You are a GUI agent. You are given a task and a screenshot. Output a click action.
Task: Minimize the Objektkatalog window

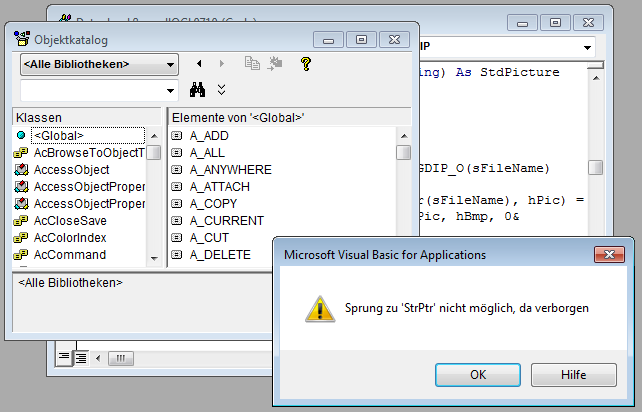point(328,40)
